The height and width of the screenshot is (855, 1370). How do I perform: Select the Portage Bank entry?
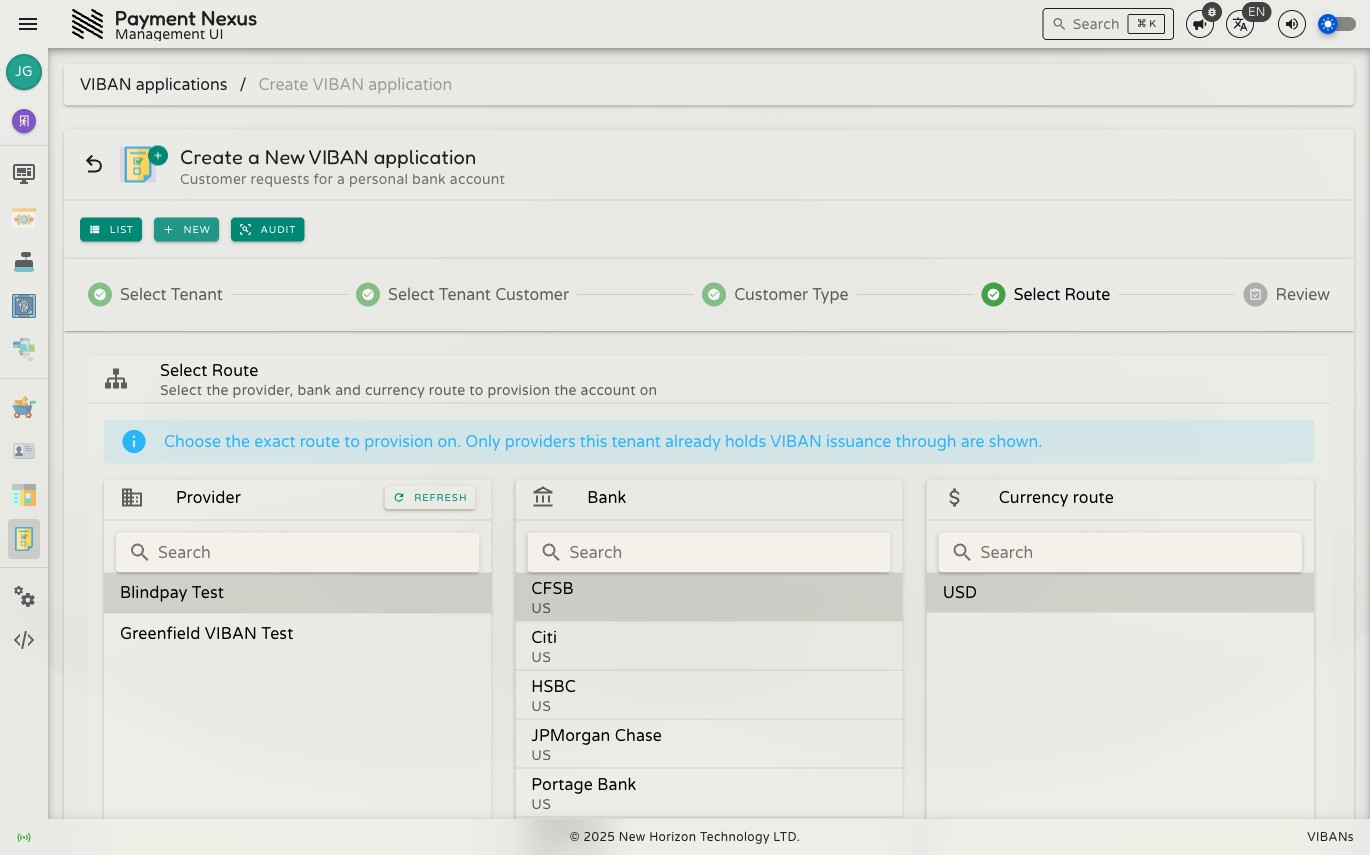[x=709, y=793]
